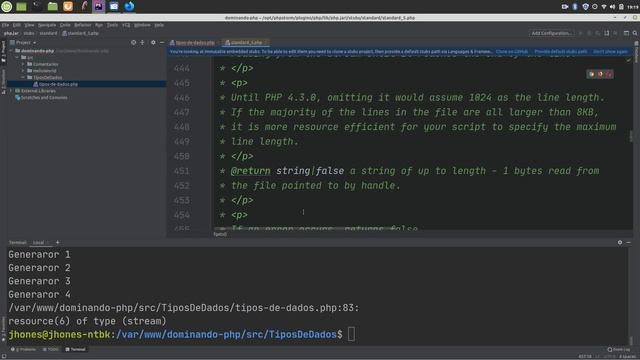Click the vertical Structure side tab
Viewport: 640px width, 360px height.
click(x=3, y=81)
